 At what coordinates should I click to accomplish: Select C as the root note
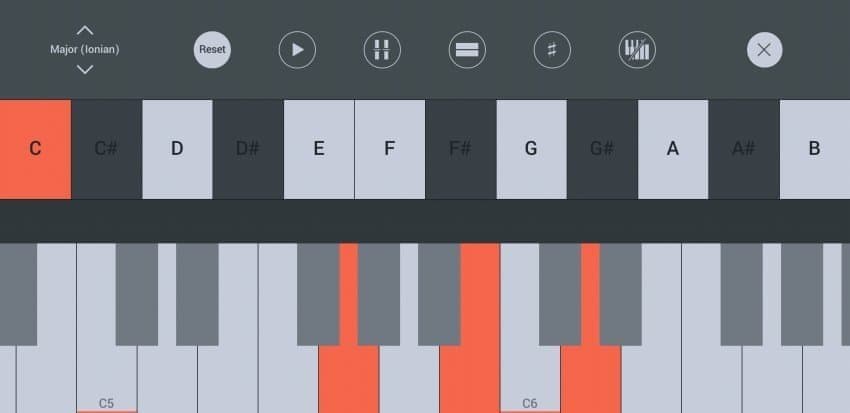point(35,149)
